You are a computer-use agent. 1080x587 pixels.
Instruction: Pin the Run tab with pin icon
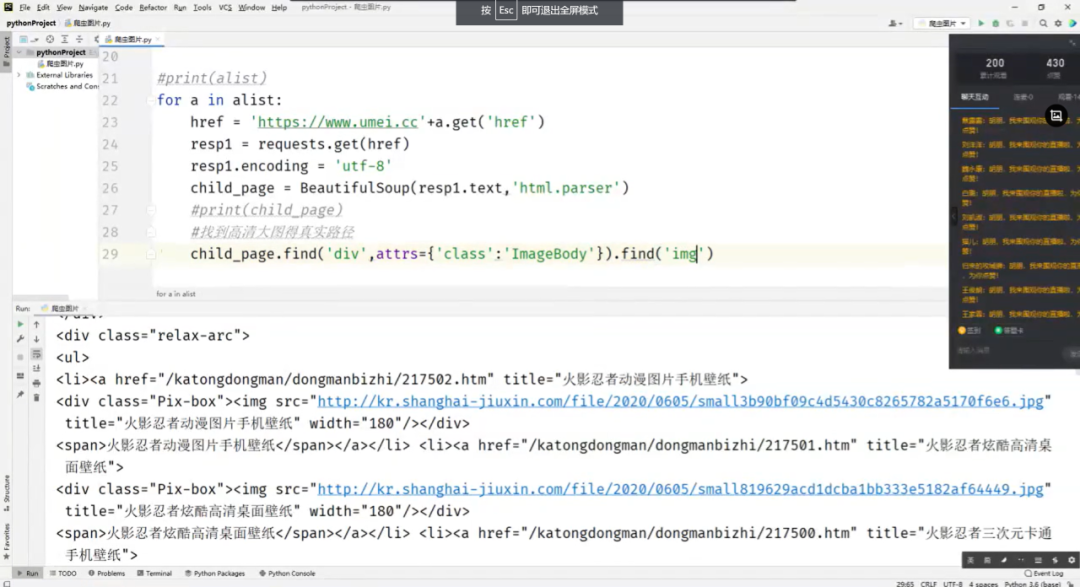pyautogui.click(x=20, y=395)
